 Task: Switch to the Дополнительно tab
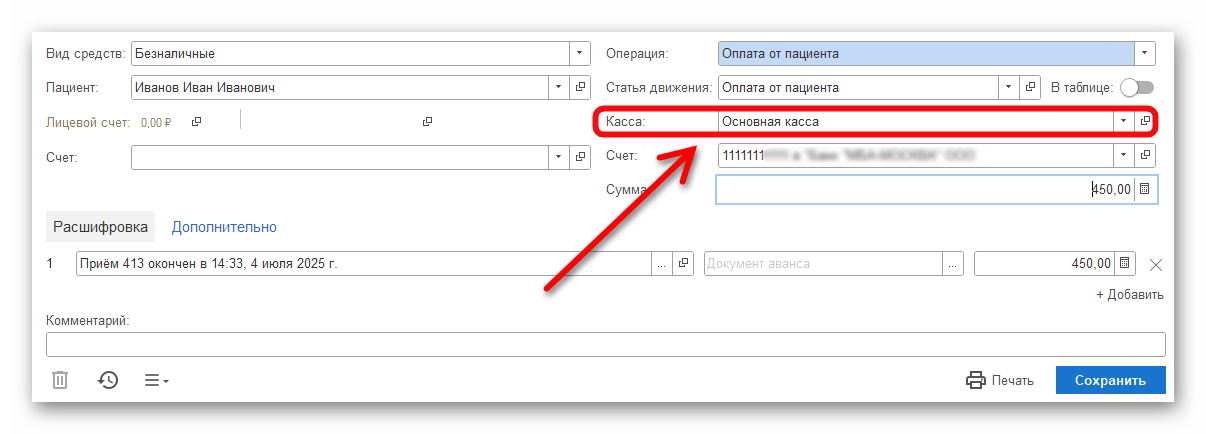(x=224, y=227)
